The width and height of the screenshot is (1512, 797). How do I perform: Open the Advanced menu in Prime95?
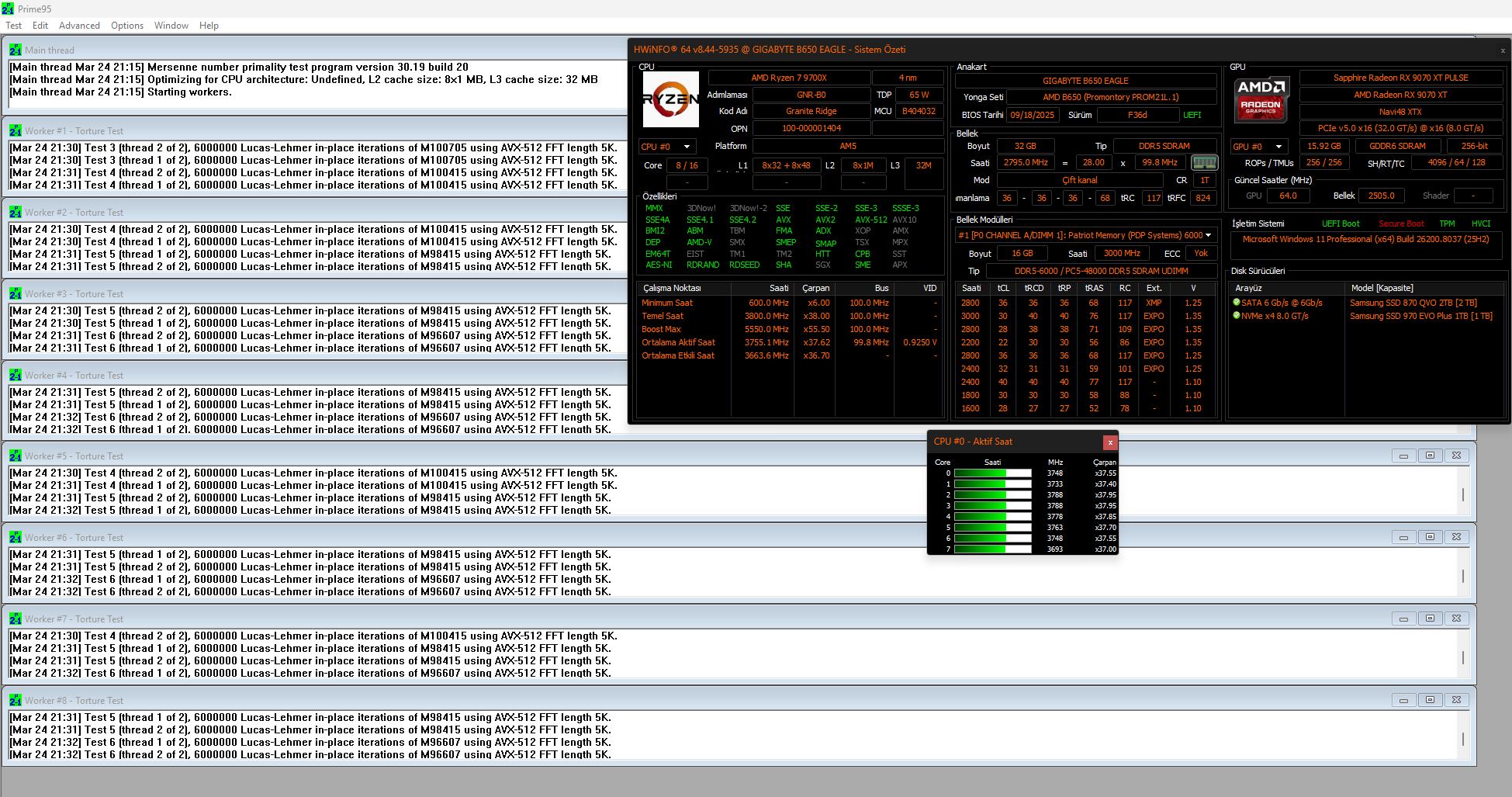click(x=79, y=26)
